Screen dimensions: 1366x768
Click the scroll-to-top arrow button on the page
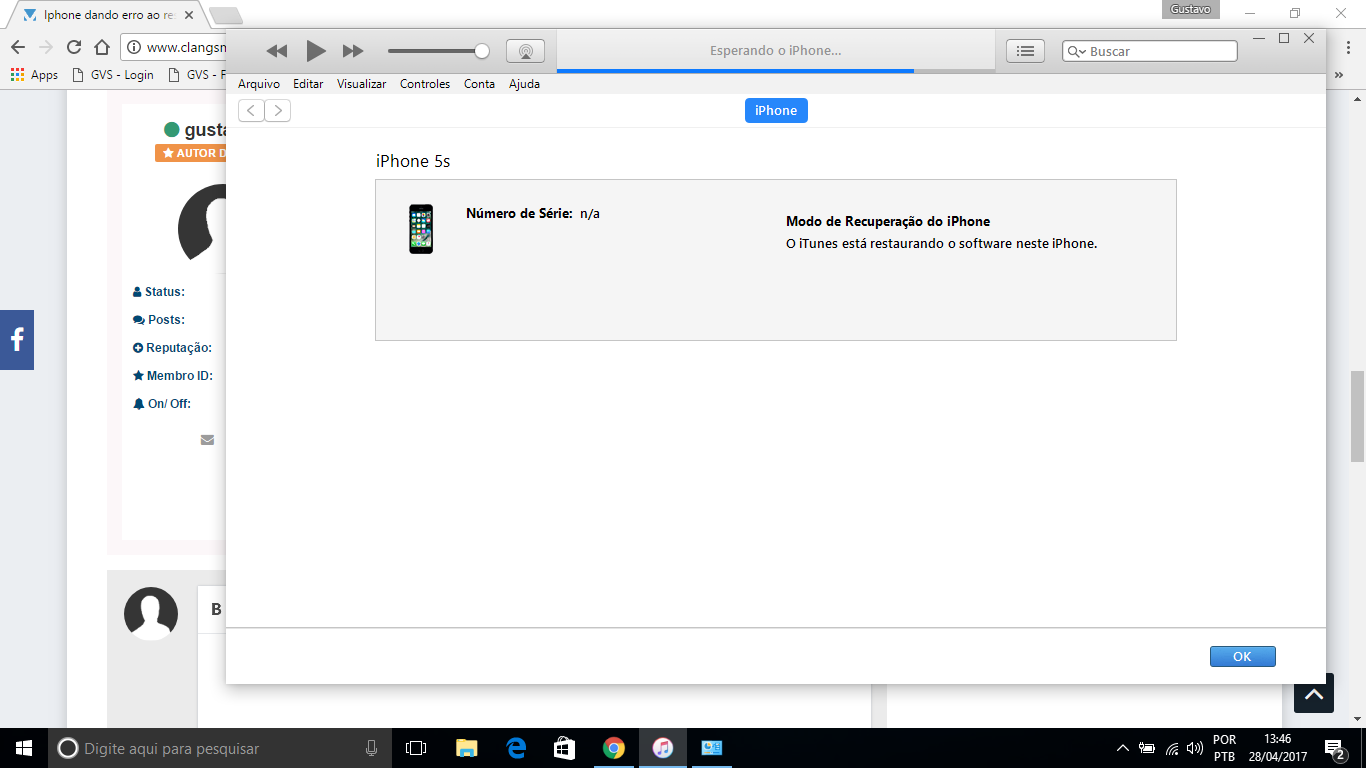pos(1314,693)
